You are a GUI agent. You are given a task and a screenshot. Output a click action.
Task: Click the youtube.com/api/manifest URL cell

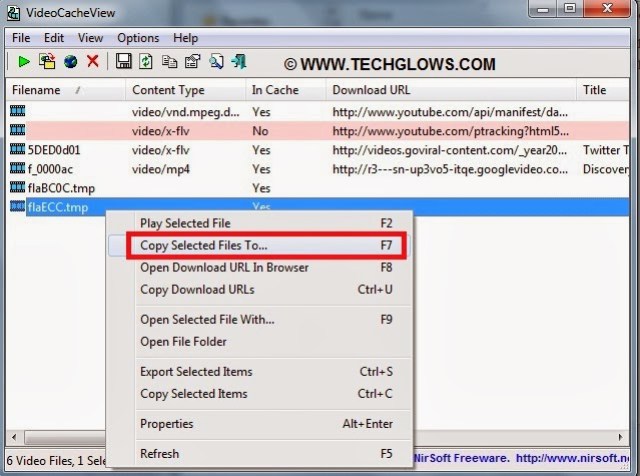point(450,112)
